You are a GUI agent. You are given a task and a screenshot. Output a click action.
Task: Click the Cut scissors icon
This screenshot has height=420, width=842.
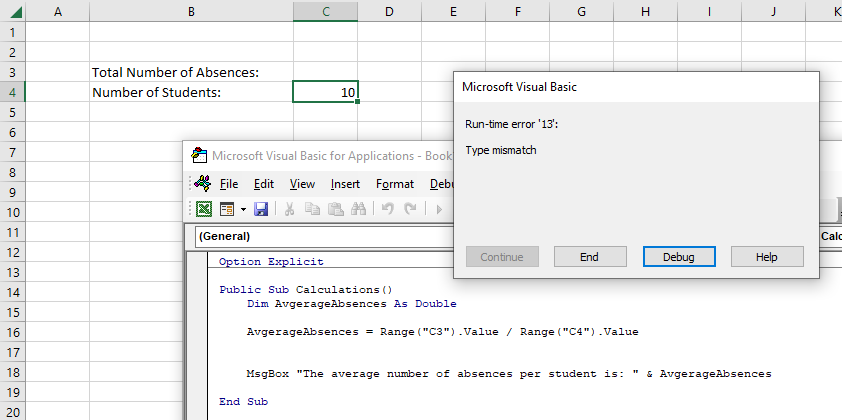click(289, 209)
